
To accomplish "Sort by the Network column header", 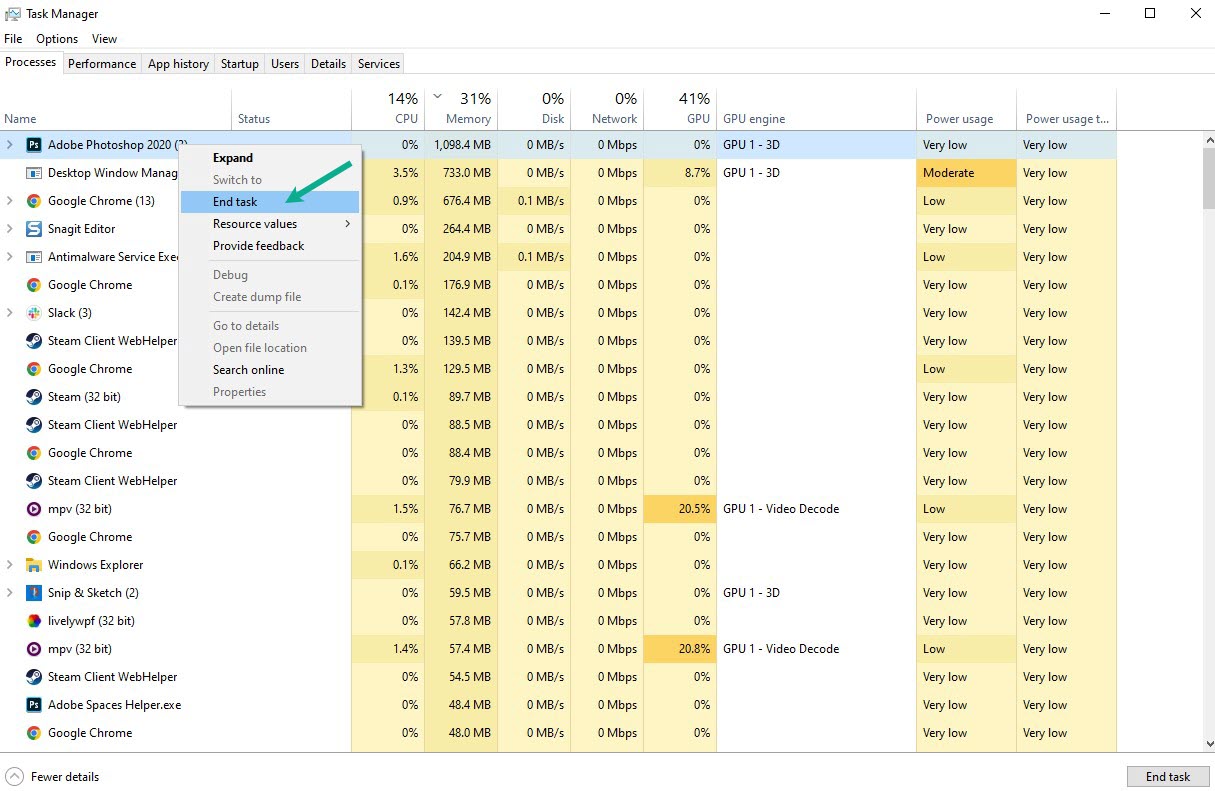I will 607,109.
